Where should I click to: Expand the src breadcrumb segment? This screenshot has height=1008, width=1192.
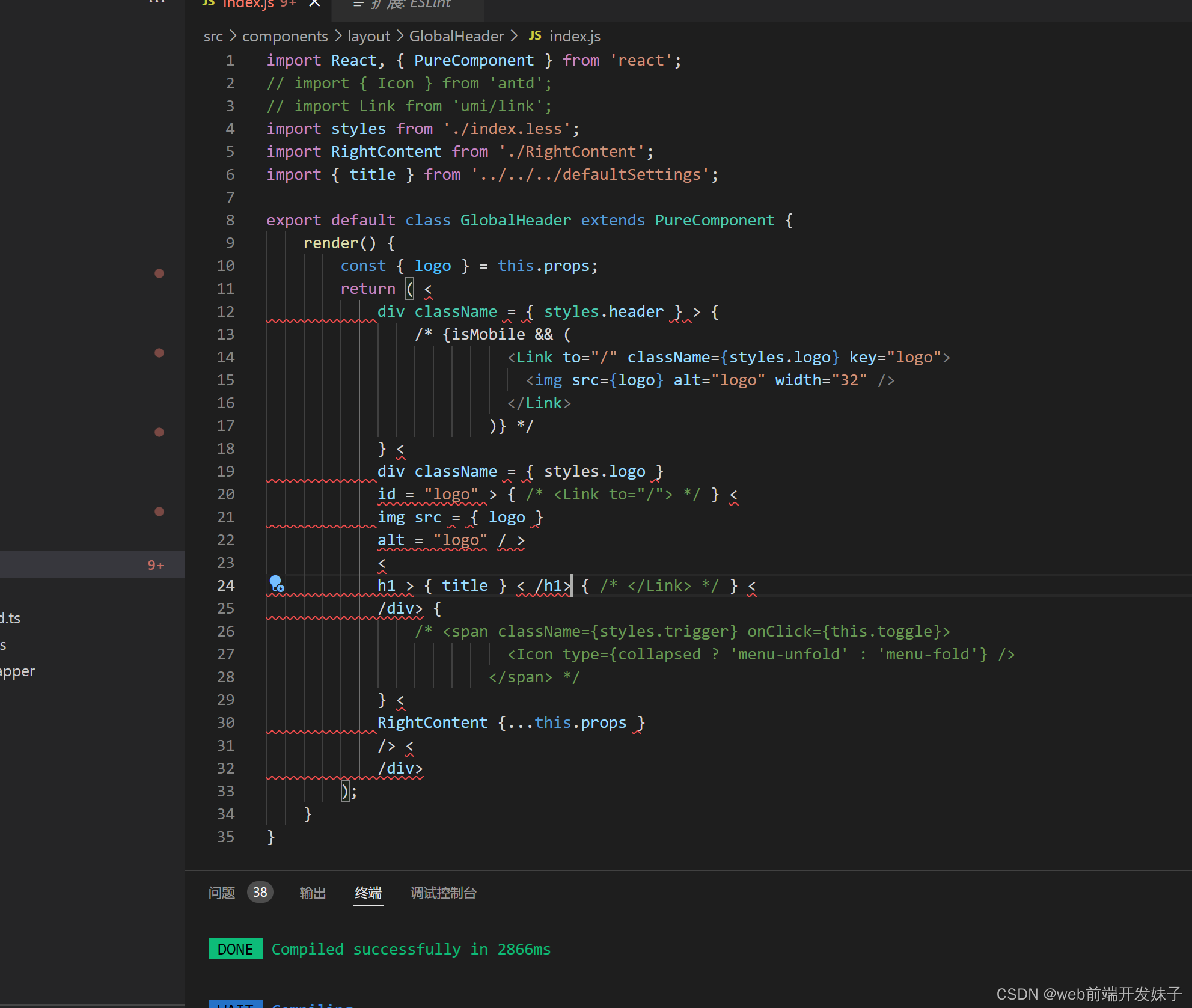213,37
